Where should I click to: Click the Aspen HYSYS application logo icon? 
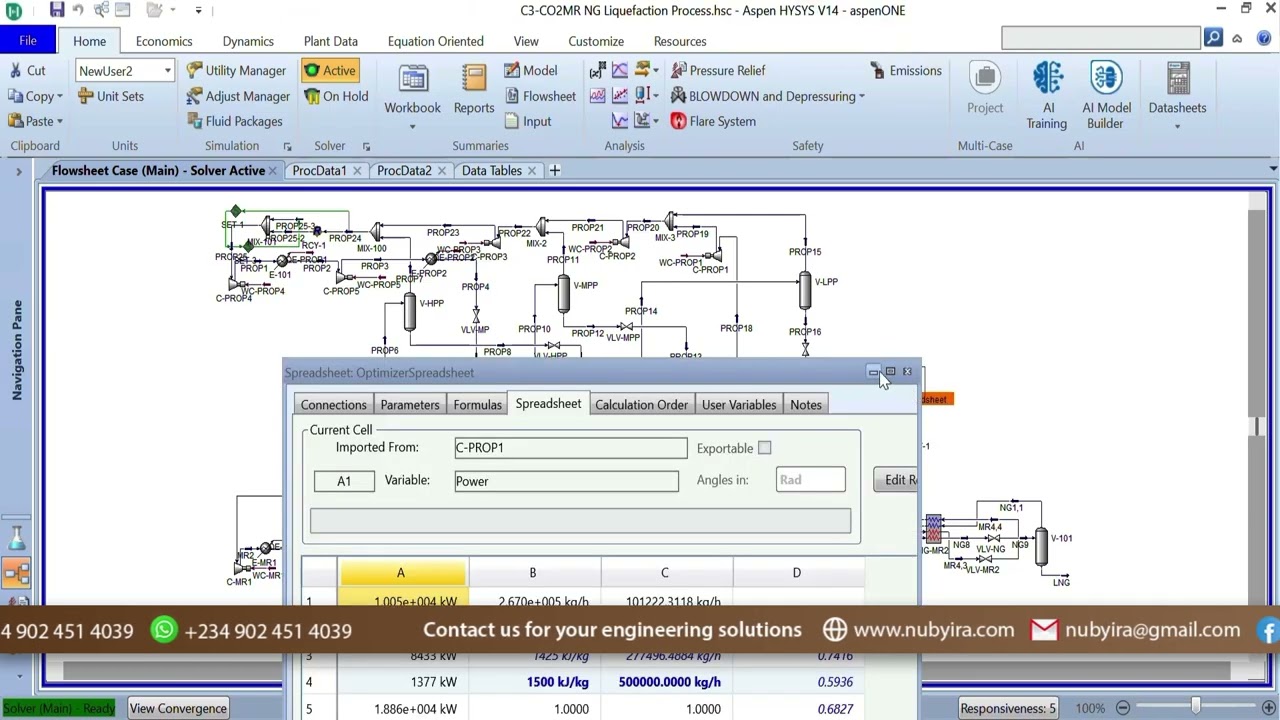14,11
